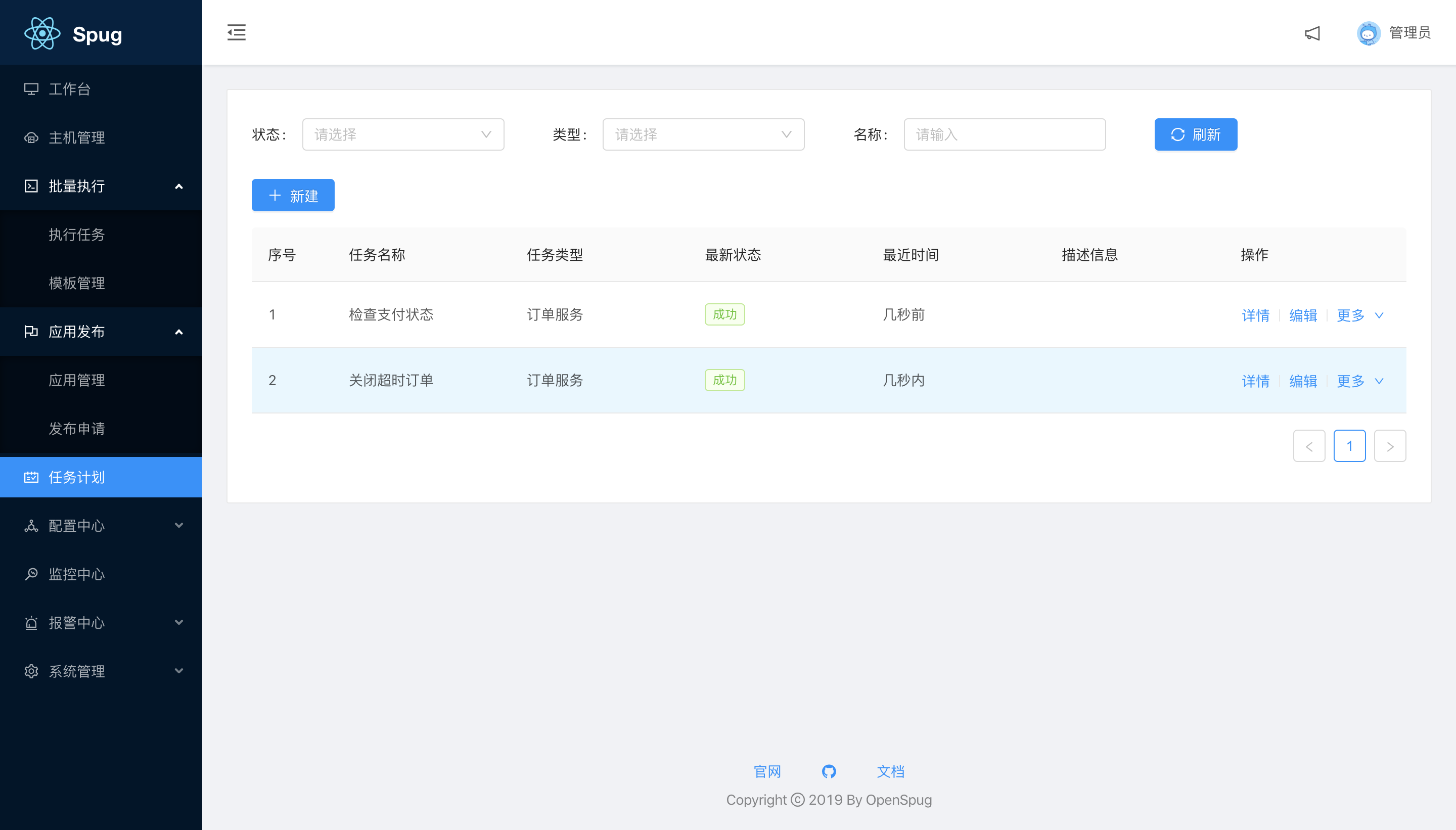Open notifications via the megaphone icon
Image resolution: width=1456 pixels, height=830 pixels.
click(1312, 33)
